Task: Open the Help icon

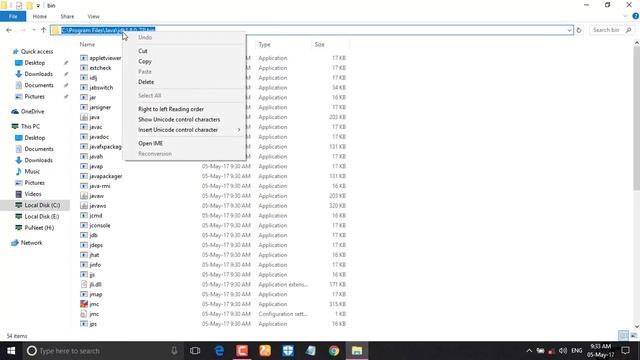Action: click(636, 16)
